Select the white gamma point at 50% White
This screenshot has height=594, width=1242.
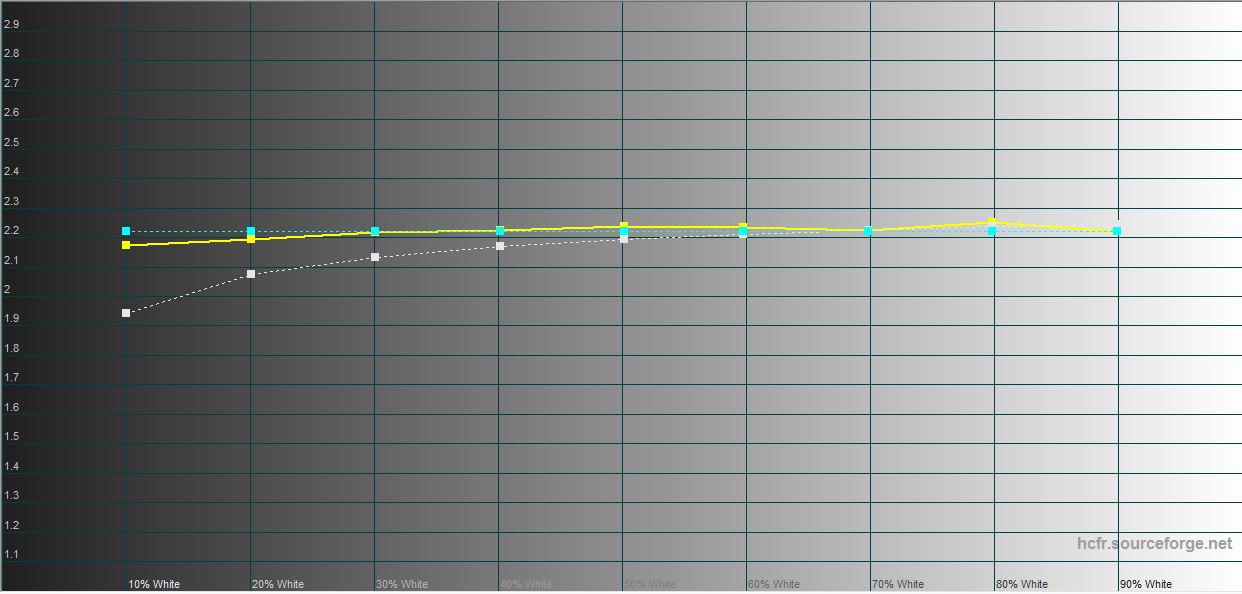(624, 239)
